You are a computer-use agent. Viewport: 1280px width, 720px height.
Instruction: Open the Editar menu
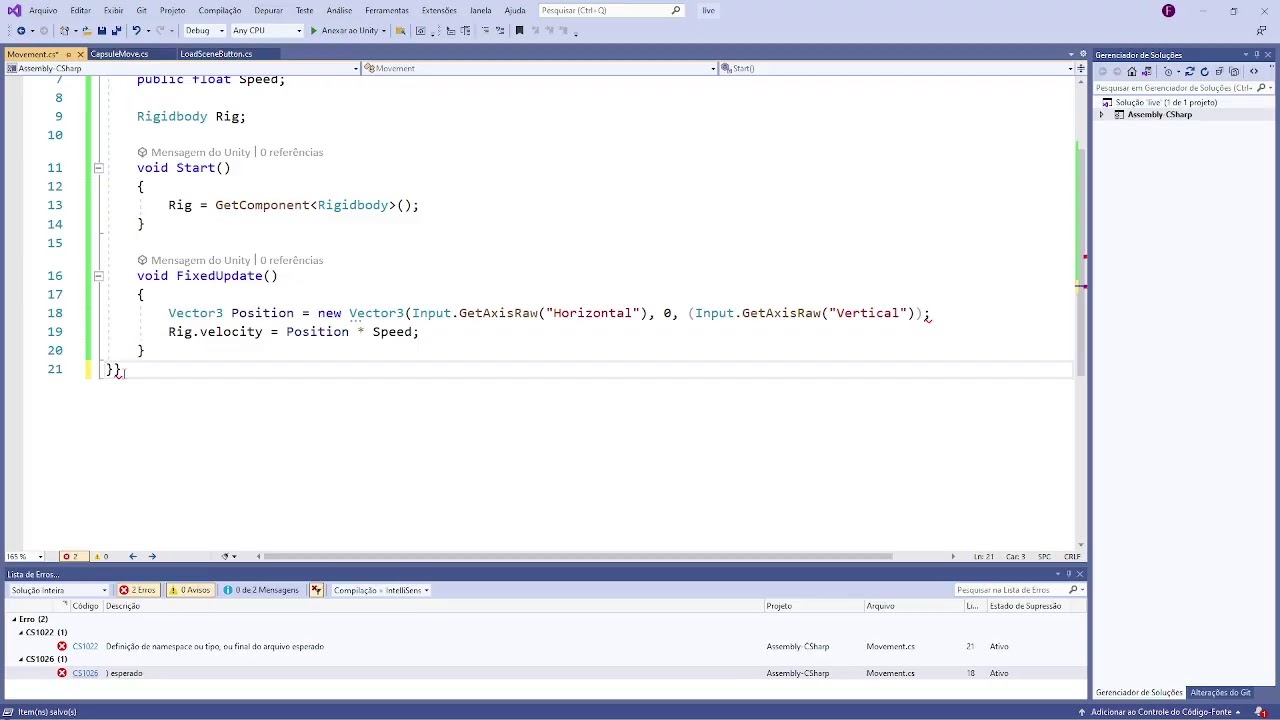(x=81, y=10)
